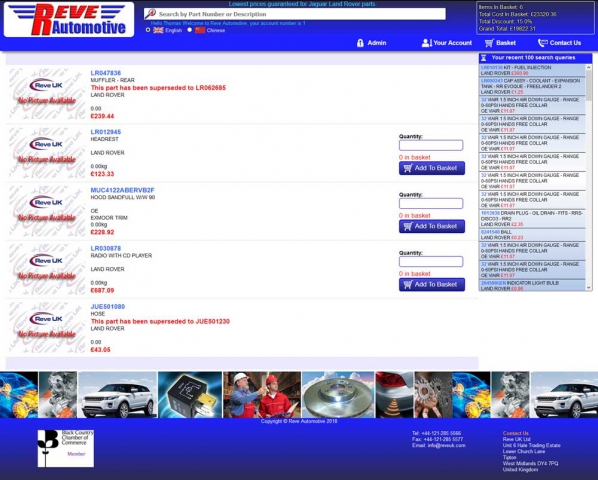Viewport: 598px width, 480px height.
Task: Click the search magnifier icon
Action: coord(150,14)
